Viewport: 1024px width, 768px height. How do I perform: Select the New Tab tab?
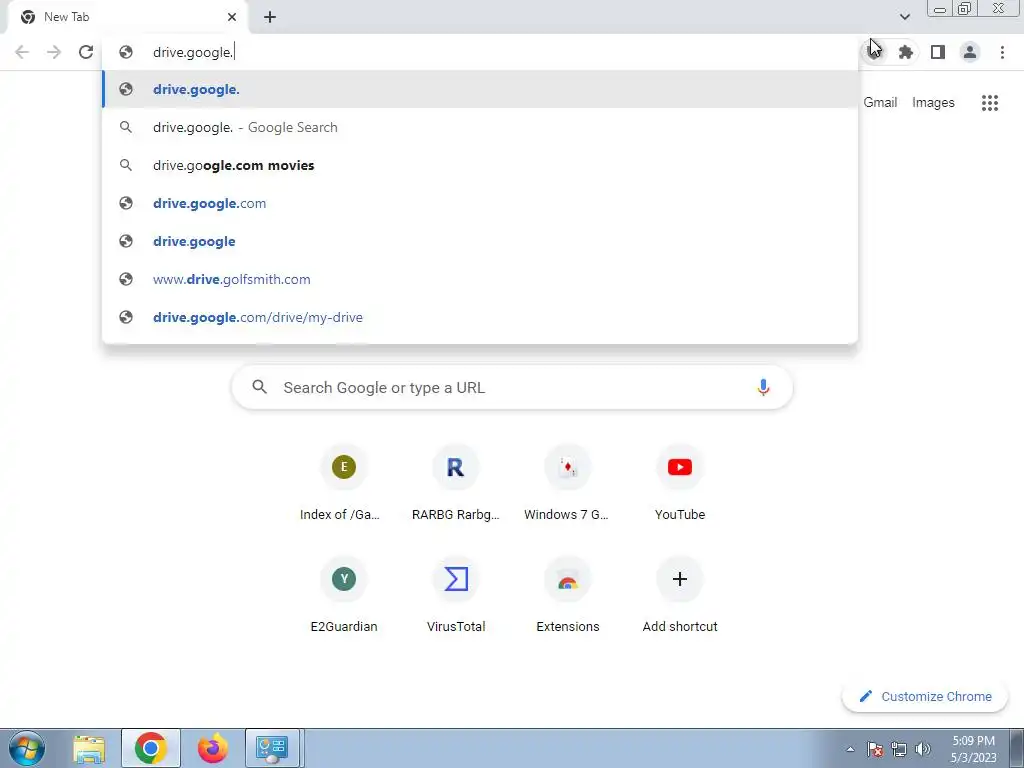pyautogui.click(x=127, y=17)
